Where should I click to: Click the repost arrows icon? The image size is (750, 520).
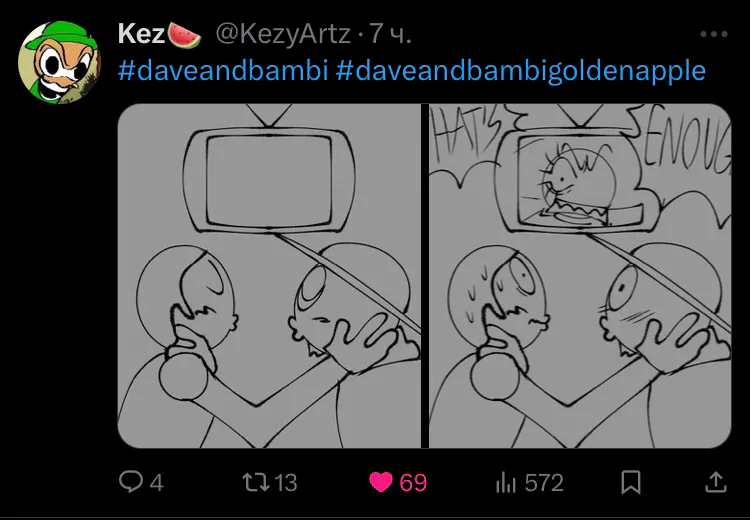pos(256,482)
